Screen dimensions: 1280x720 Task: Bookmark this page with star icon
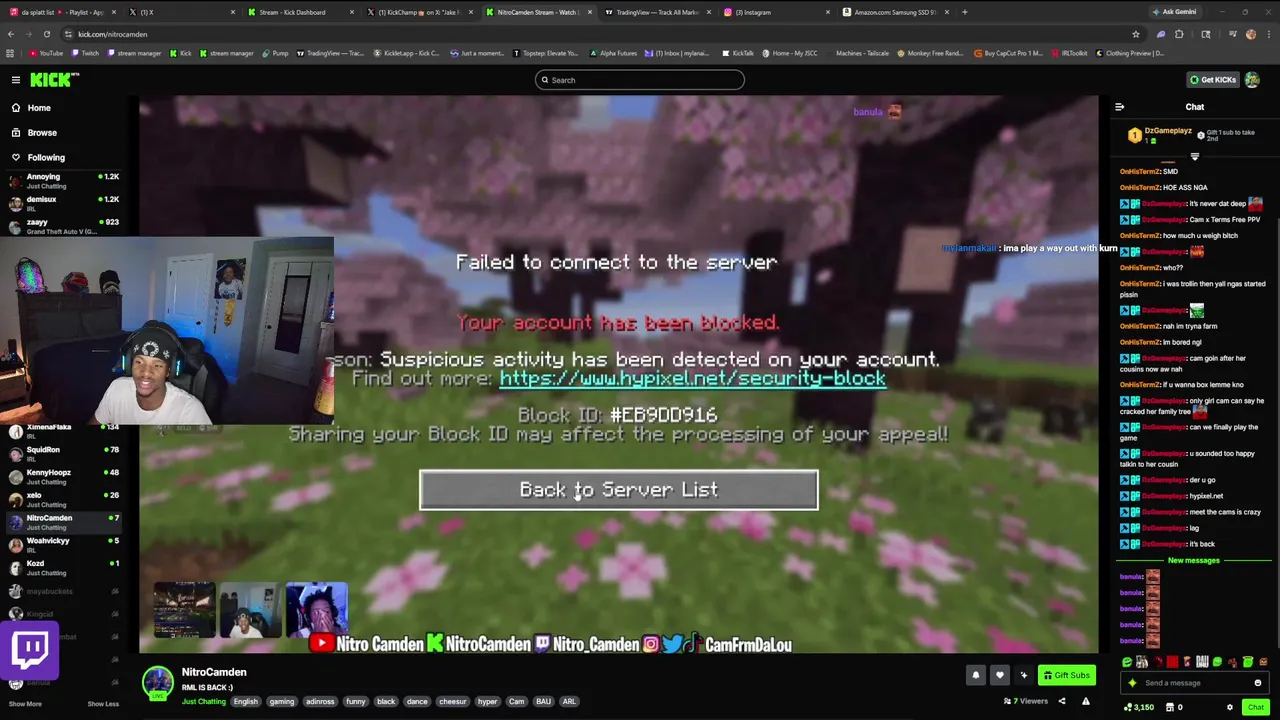1136,34
